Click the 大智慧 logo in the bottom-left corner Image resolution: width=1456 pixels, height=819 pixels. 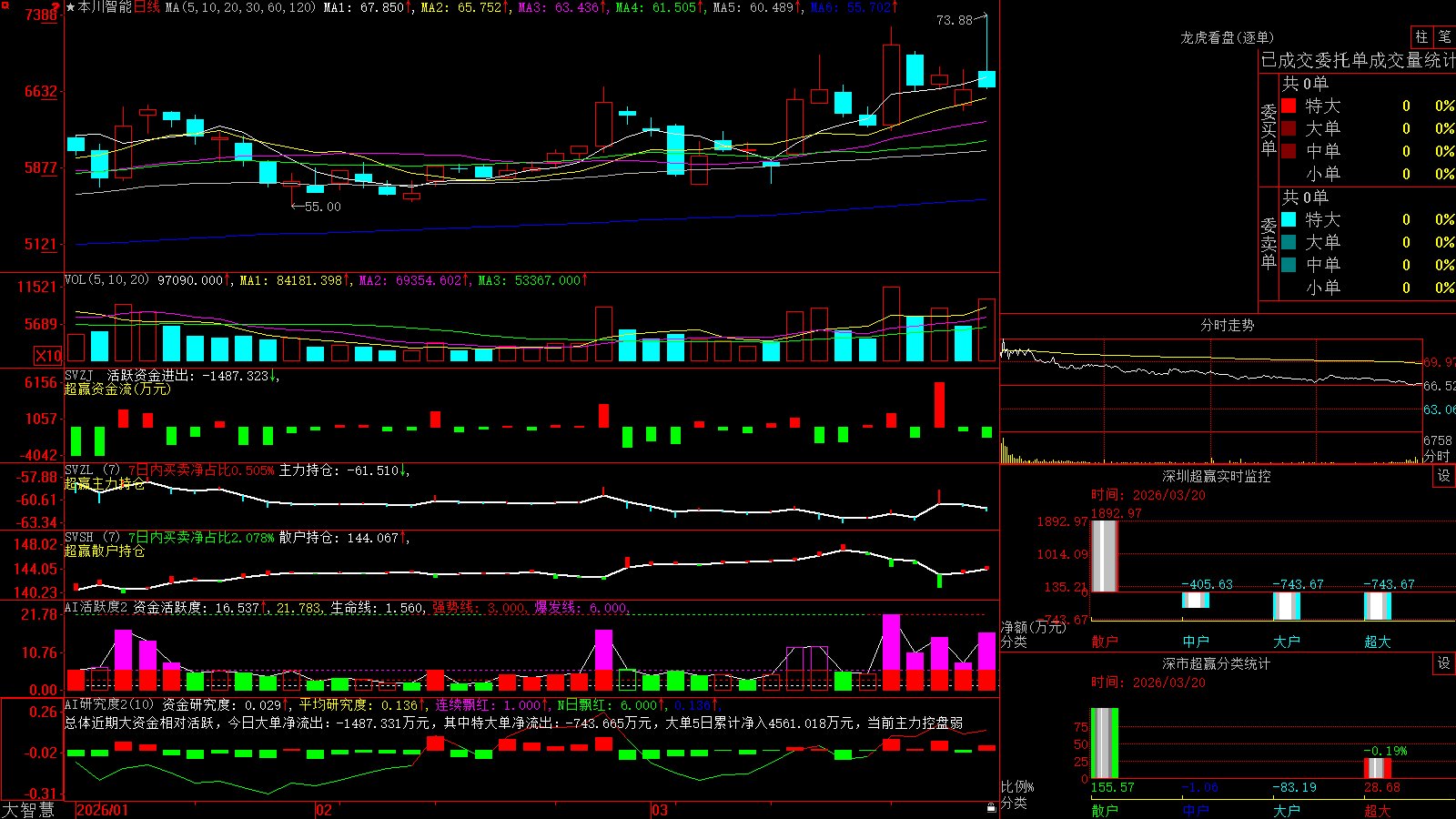point(28,810)
